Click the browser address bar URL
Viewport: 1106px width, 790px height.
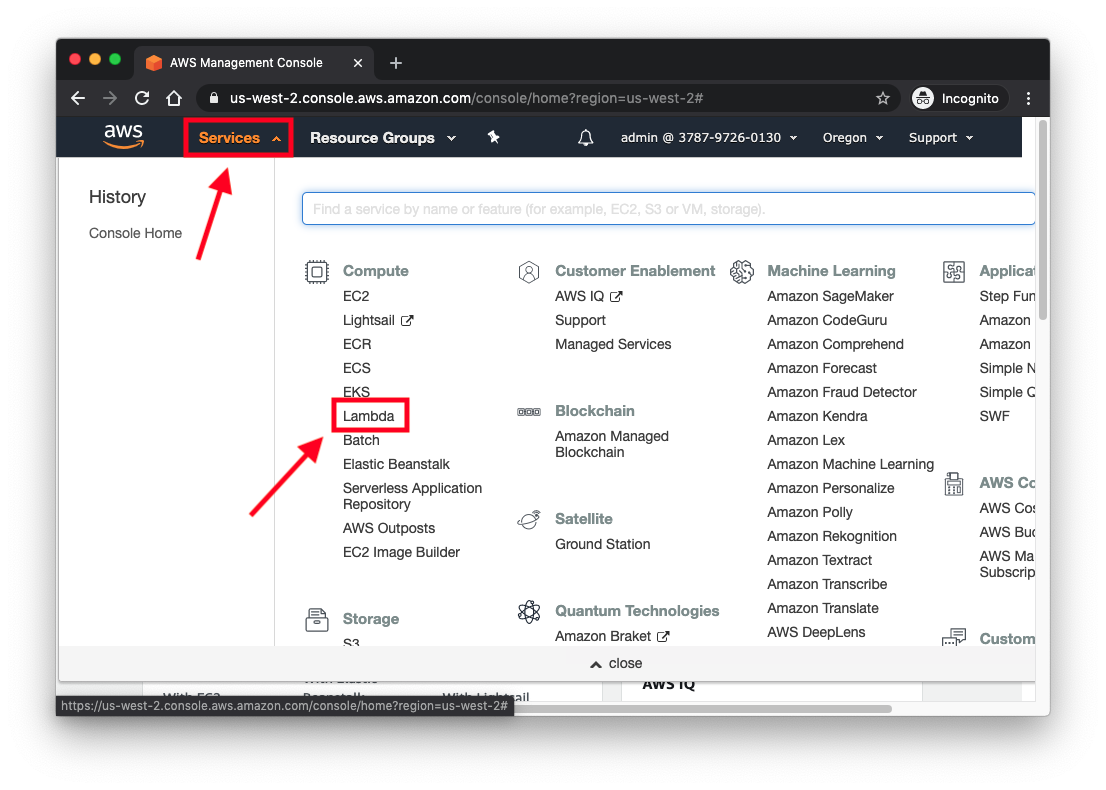pos(466,98)
